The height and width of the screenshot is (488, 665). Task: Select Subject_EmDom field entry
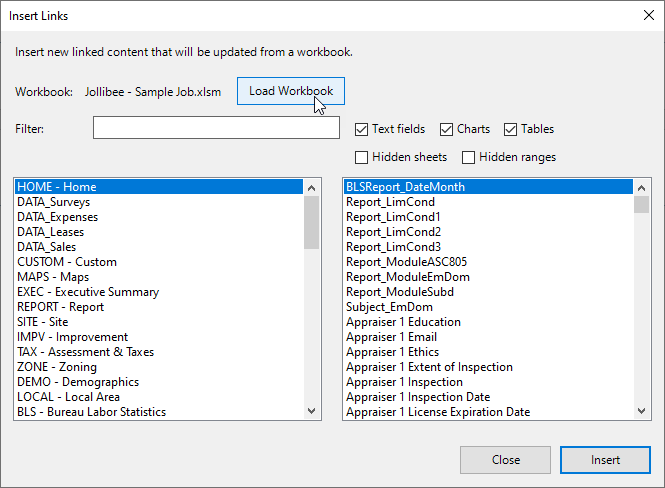click(x=488, y=307)
